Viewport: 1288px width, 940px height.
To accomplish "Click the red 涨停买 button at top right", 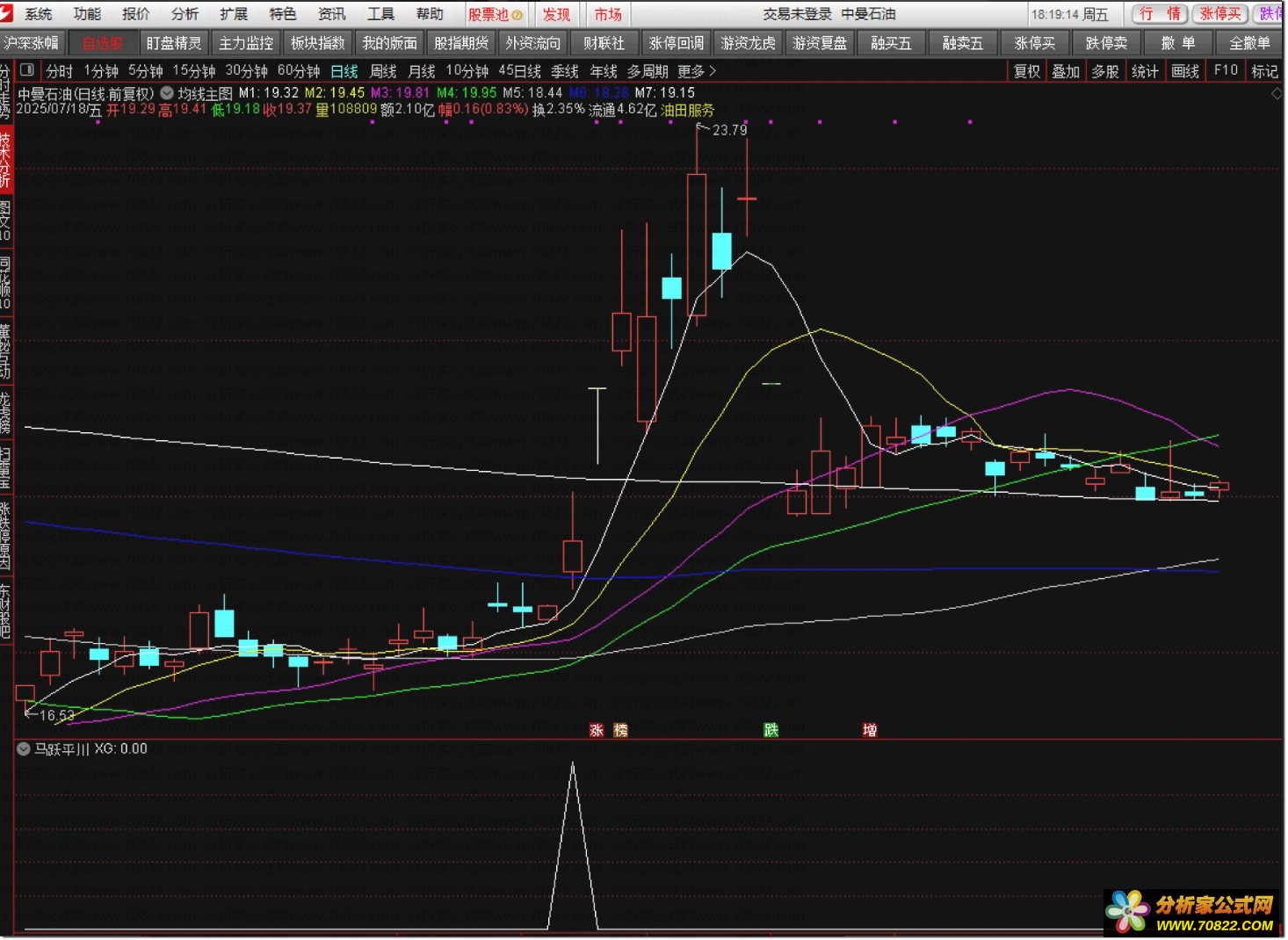I will tap(1221, 14).
